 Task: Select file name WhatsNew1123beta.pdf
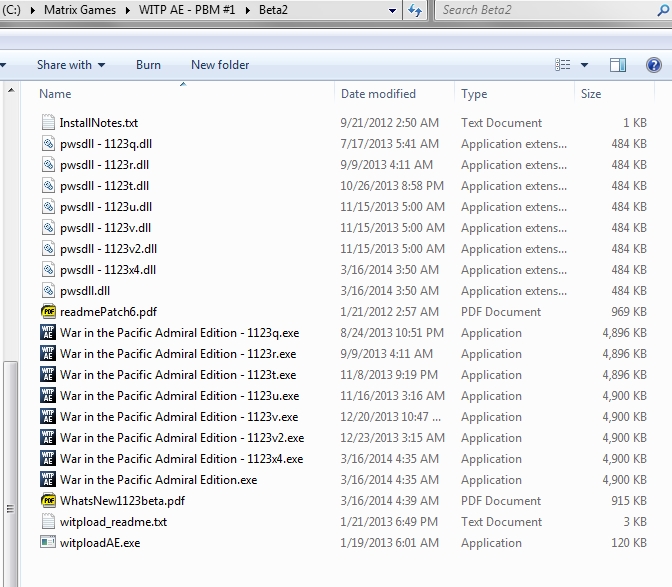(123, 501)
